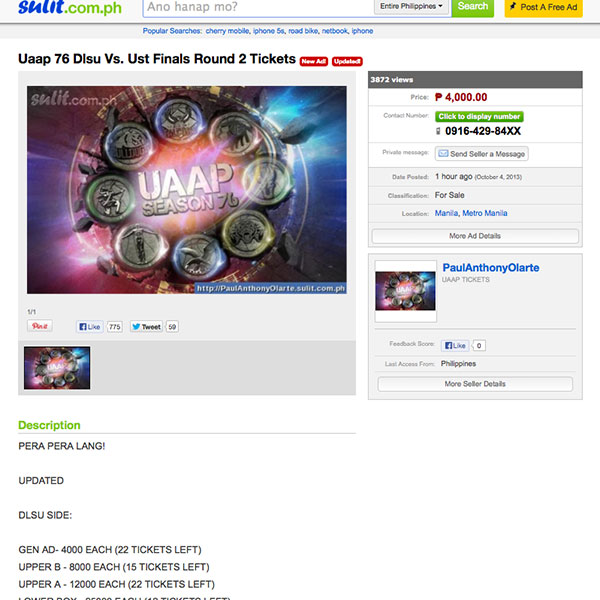This screenshot has width=600, height=600.
Task: Visit PaulAnthonyOlarte seller profile link
Action: point(491,267)
